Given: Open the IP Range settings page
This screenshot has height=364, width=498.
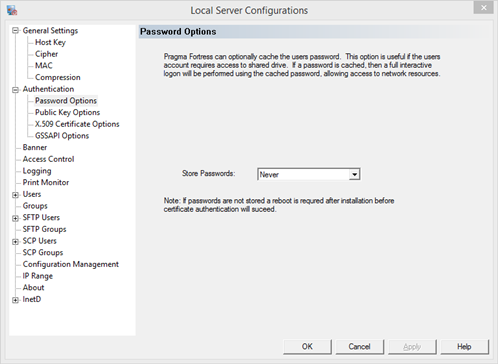Looking at the screenshot, I should point(37,276).
